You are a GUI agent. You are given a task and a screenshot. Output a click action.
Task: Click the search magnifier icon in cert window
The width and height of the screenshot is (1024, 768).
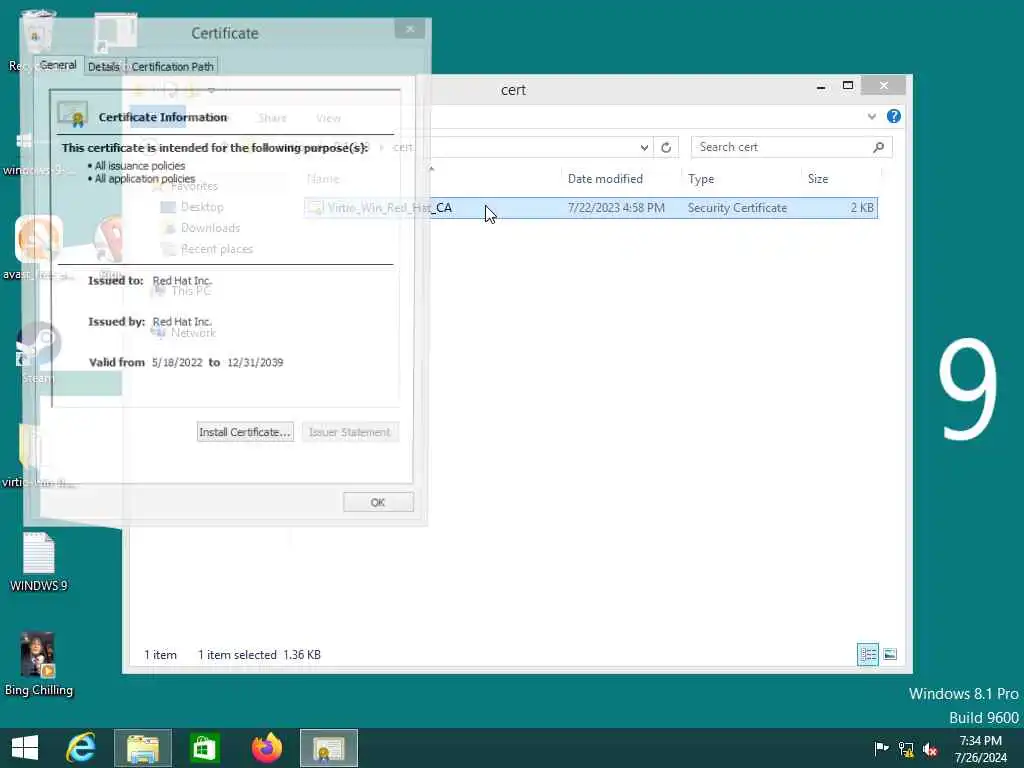pos(879,147)
